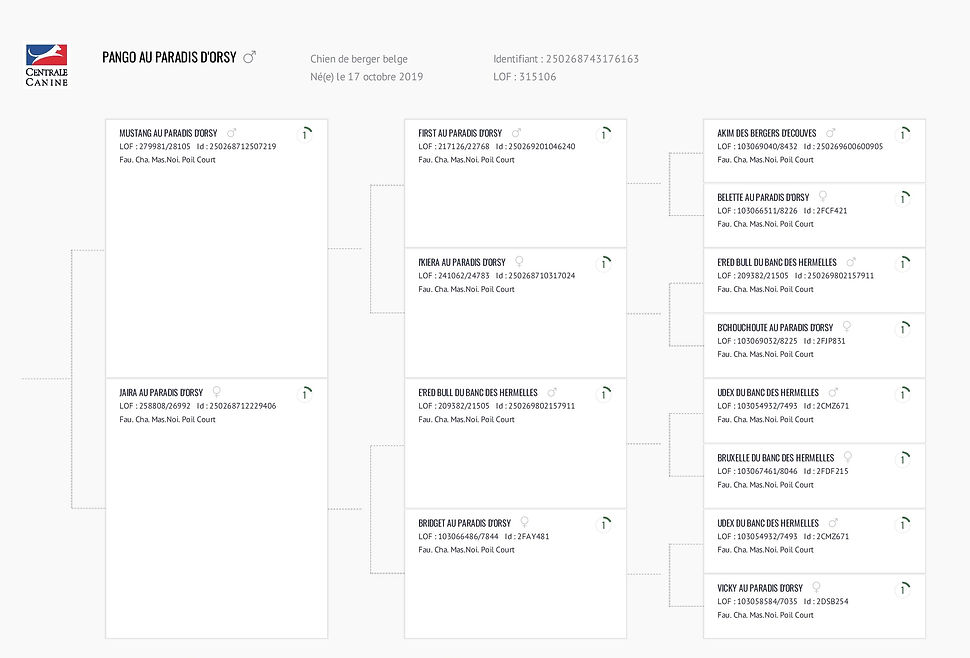
Task: Open info icon on Mustang au Paradis d'Orsy card
Action: [x=305, y=134]
